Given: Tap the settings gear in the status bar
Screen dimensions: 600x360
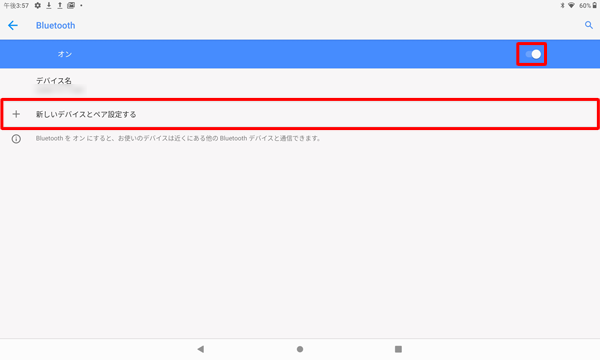Looking at the screenshot, I should click(38, 5).
